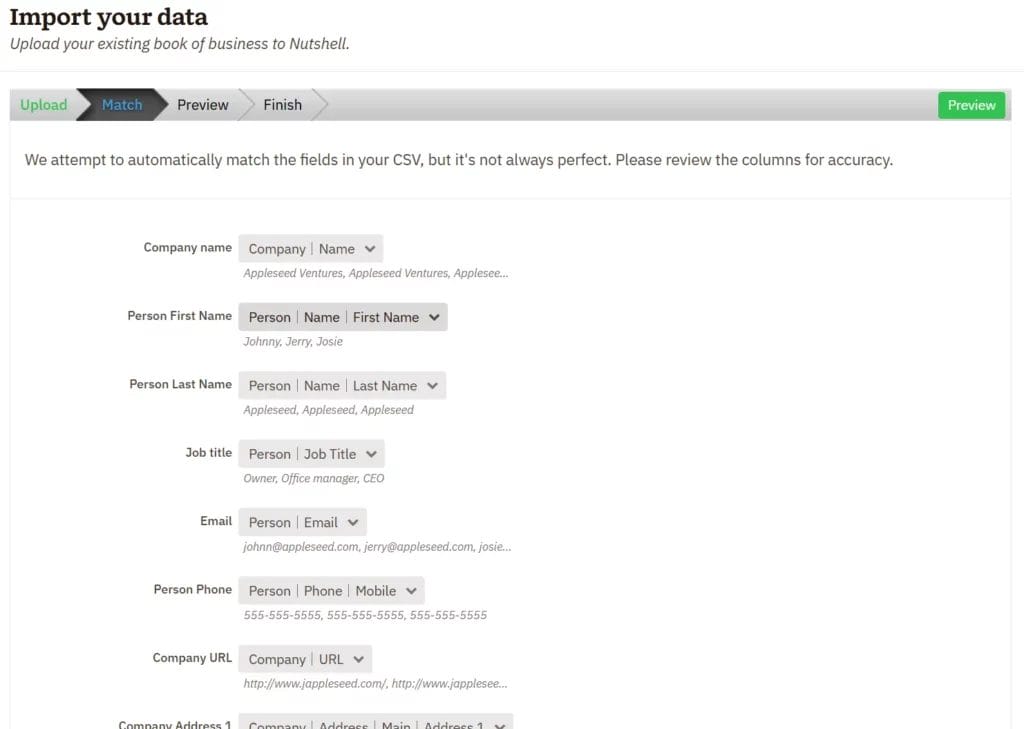Click the Mobile segment of phone mapping
Image resolution: width=1024 pixels, height=729 pixels.
(376, 591)
